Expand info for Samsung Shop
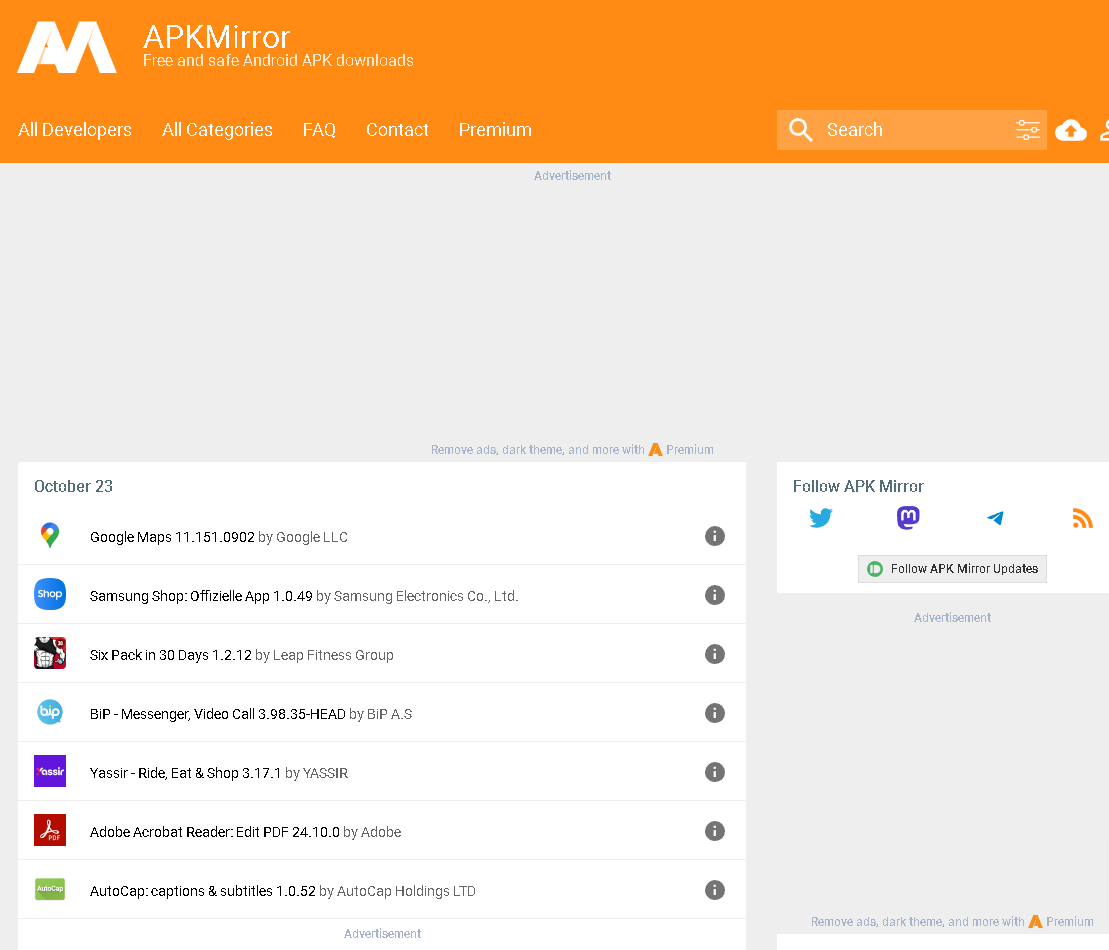 click(x=714, y=595)
